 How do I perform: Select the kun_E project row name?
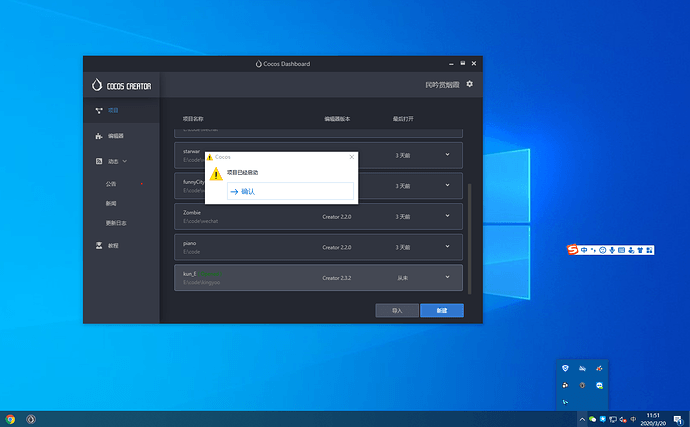pos(190,274)
